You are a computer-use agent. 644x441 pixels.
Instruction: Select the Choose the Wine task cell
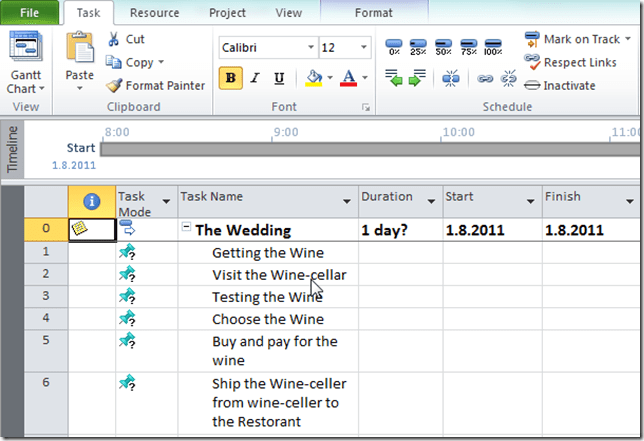267,319
